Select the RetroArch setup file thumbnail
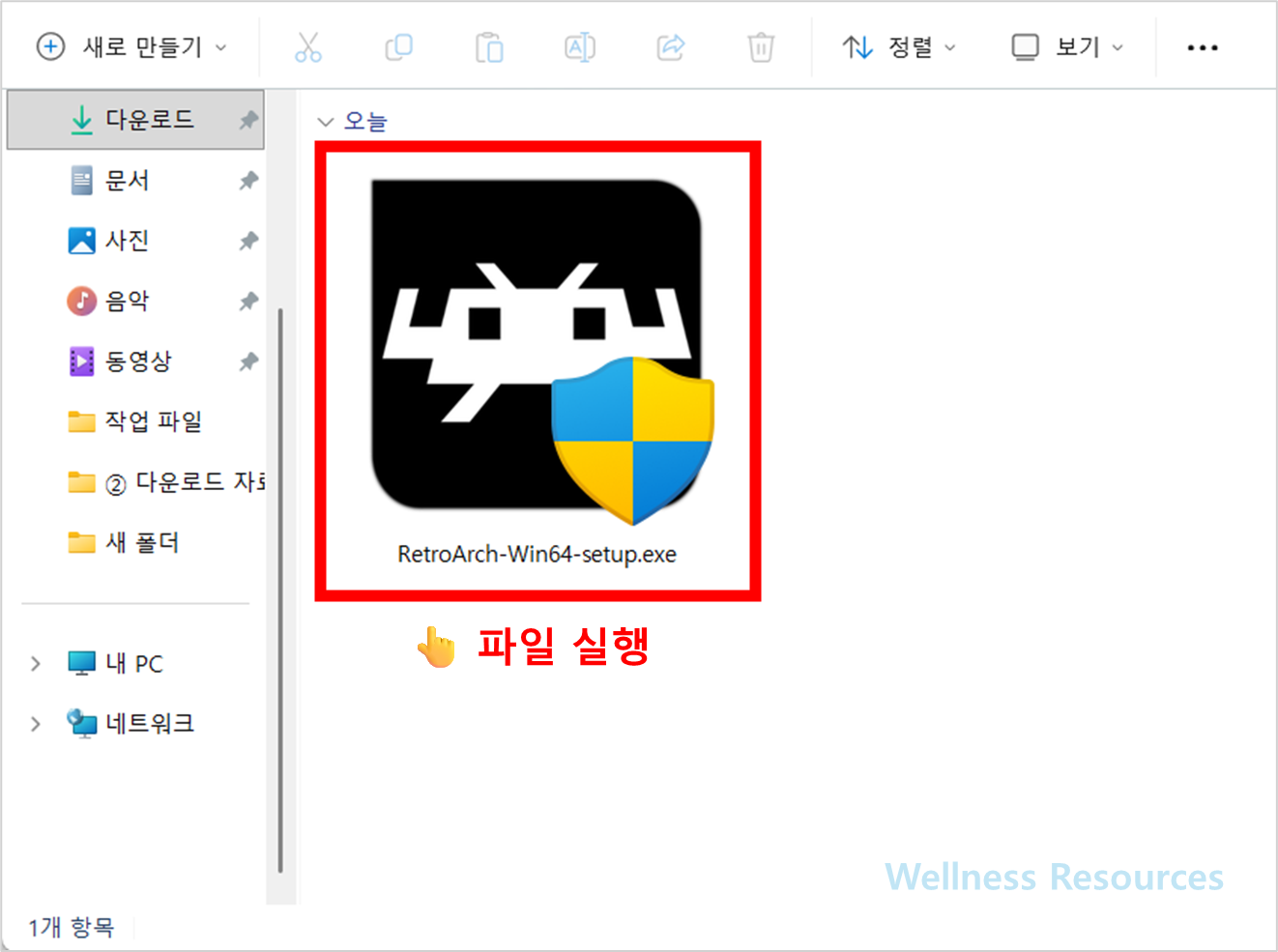Screen dimensions: 1278x952 pyautogui.click(x=541, y=351)
